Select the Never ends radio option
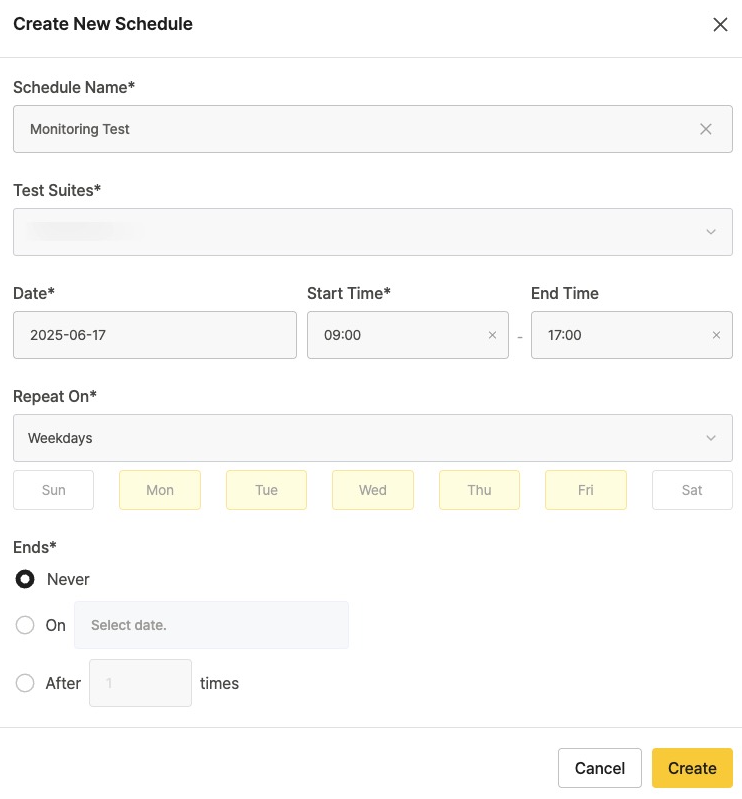Viewport: 742px width, 799px height. [x=25, y=579]
